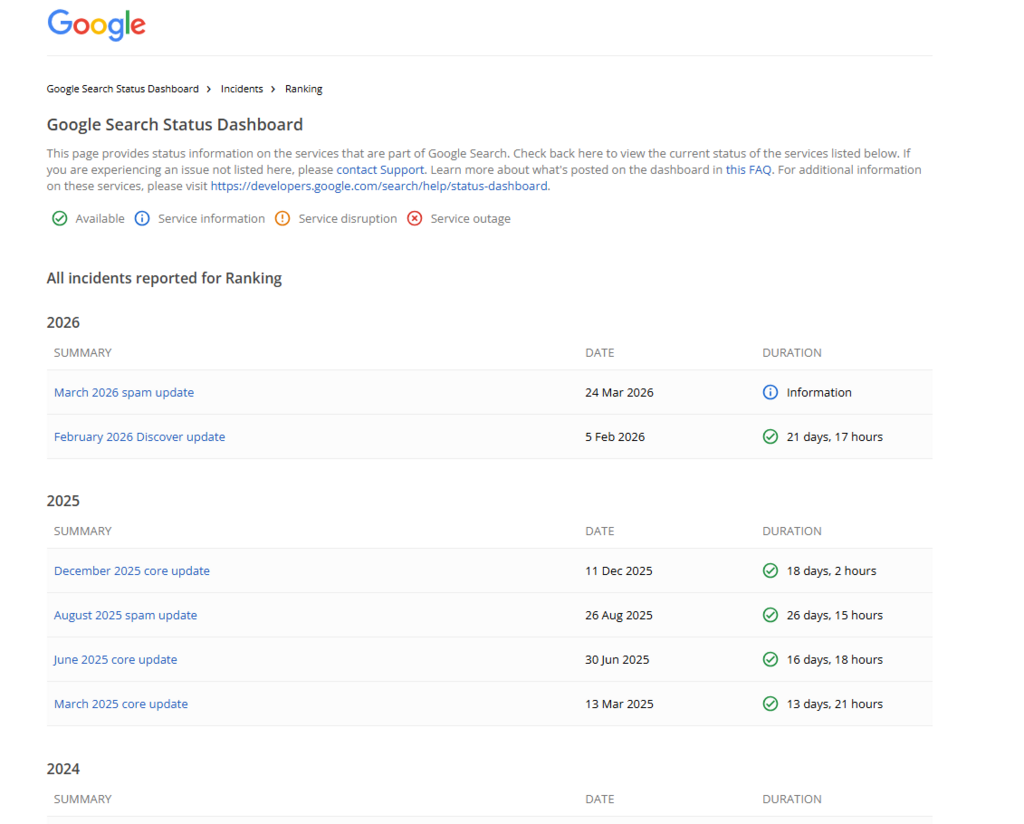Click the green check beside December 2025 core update
Screen dimensions: 1024x824
pos(770,570)
